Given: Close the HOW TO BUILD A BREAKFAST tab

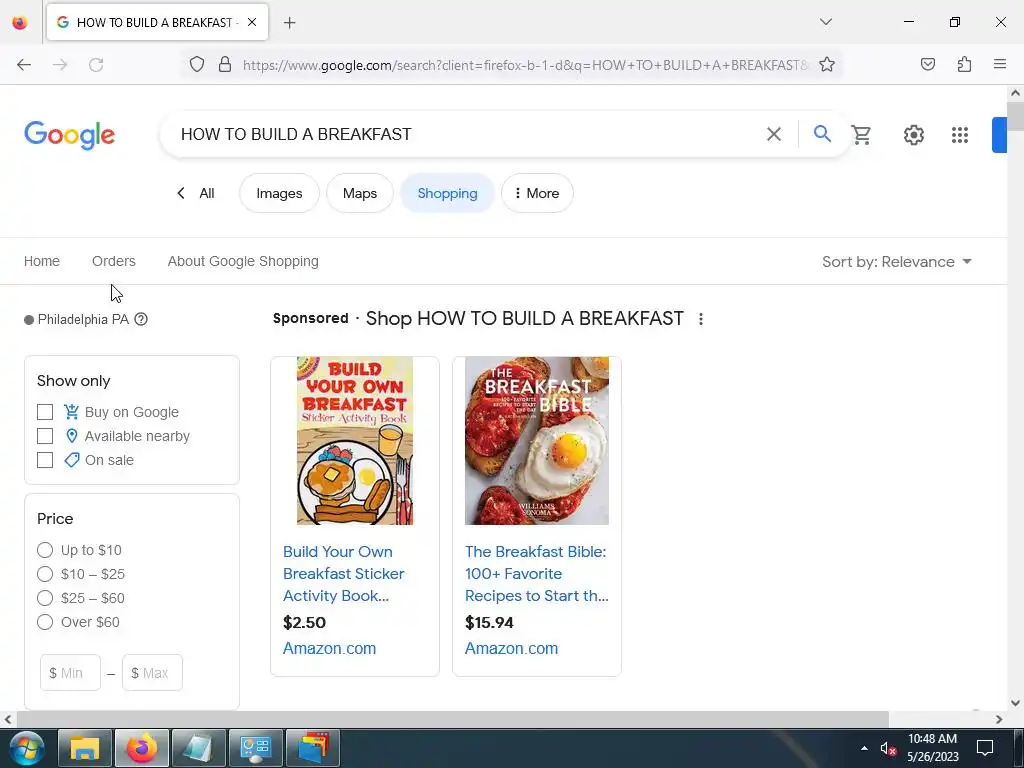Looking at the screenshot, I should pyautogui.click(x=252, y=22).
